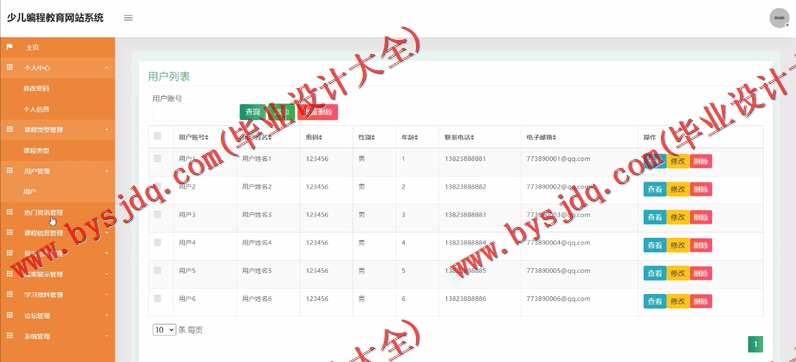Click the grid icon beside 学习资料管理
This screenshot has height=362, width=796.
click(x=9, y=294)
